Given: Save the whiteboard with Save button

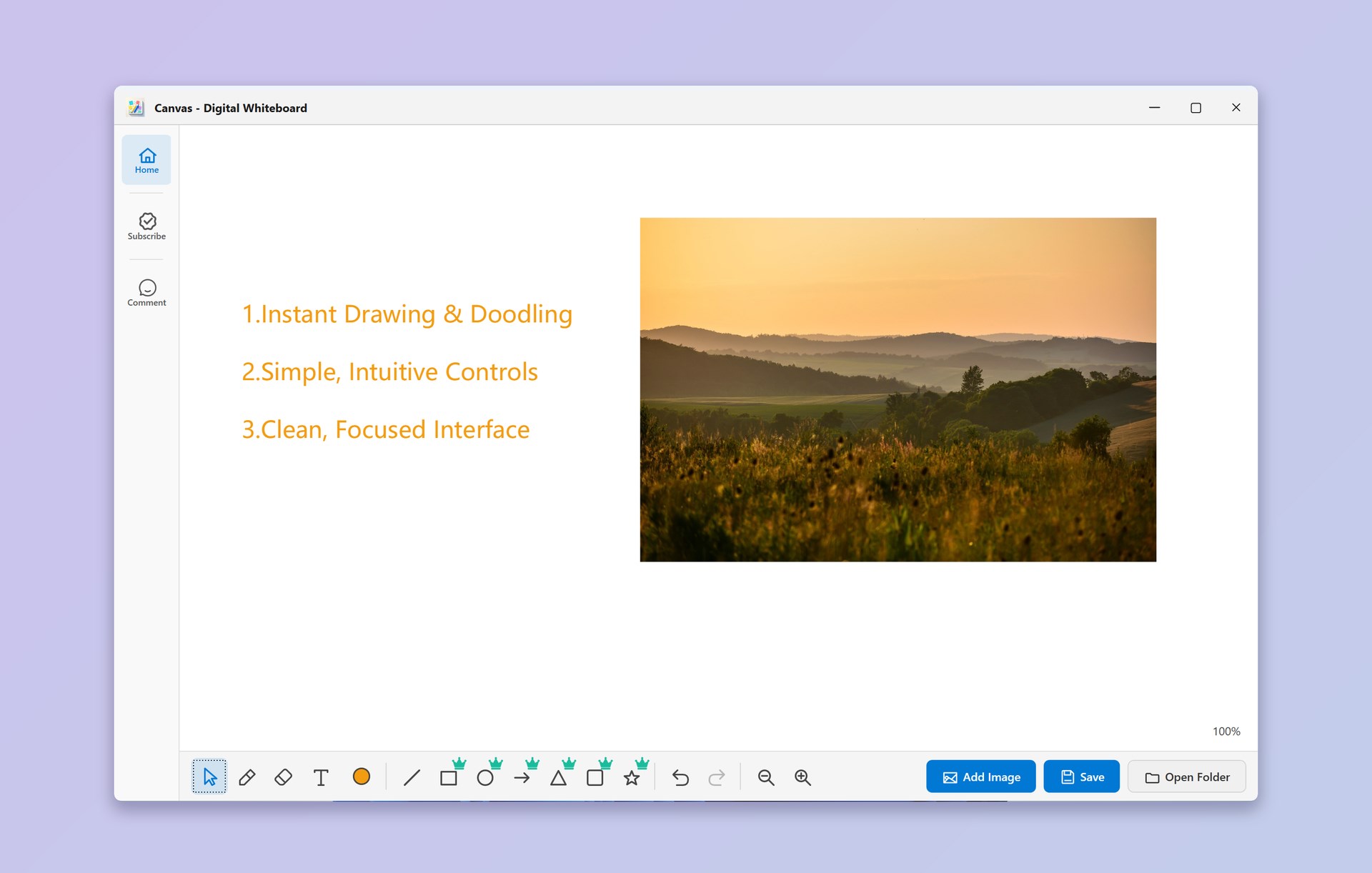Looking at the screenshot, I should click(1081, 777).
